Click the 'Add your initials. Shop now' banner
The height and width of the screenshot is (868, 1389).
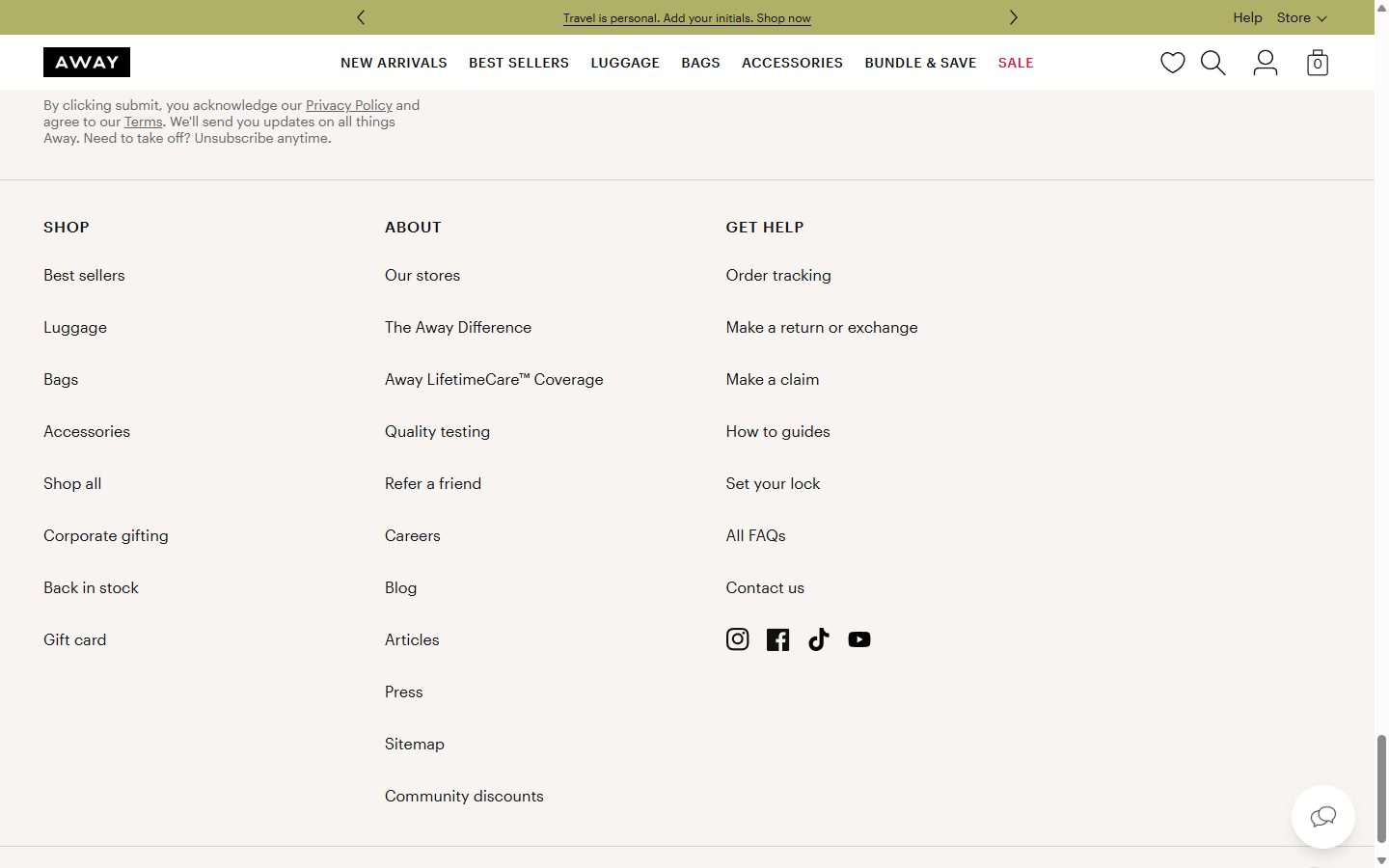point(687,18)
